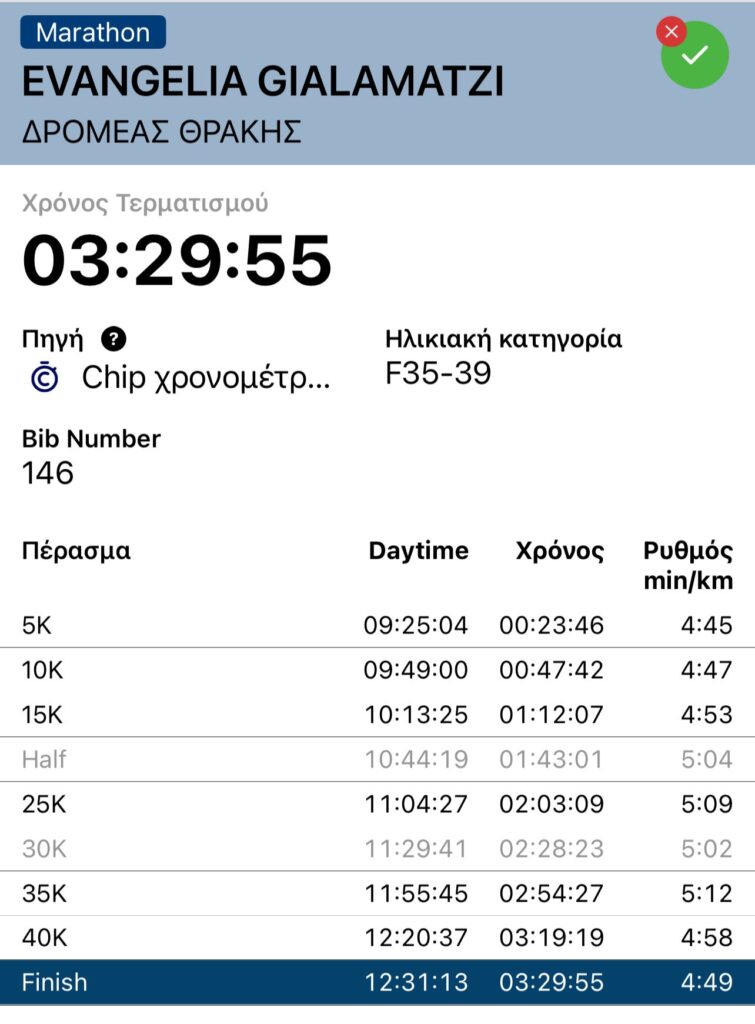The width and height of the screenshot is (755, 1024).
Task: Click the Half split row
Action: 377,760
